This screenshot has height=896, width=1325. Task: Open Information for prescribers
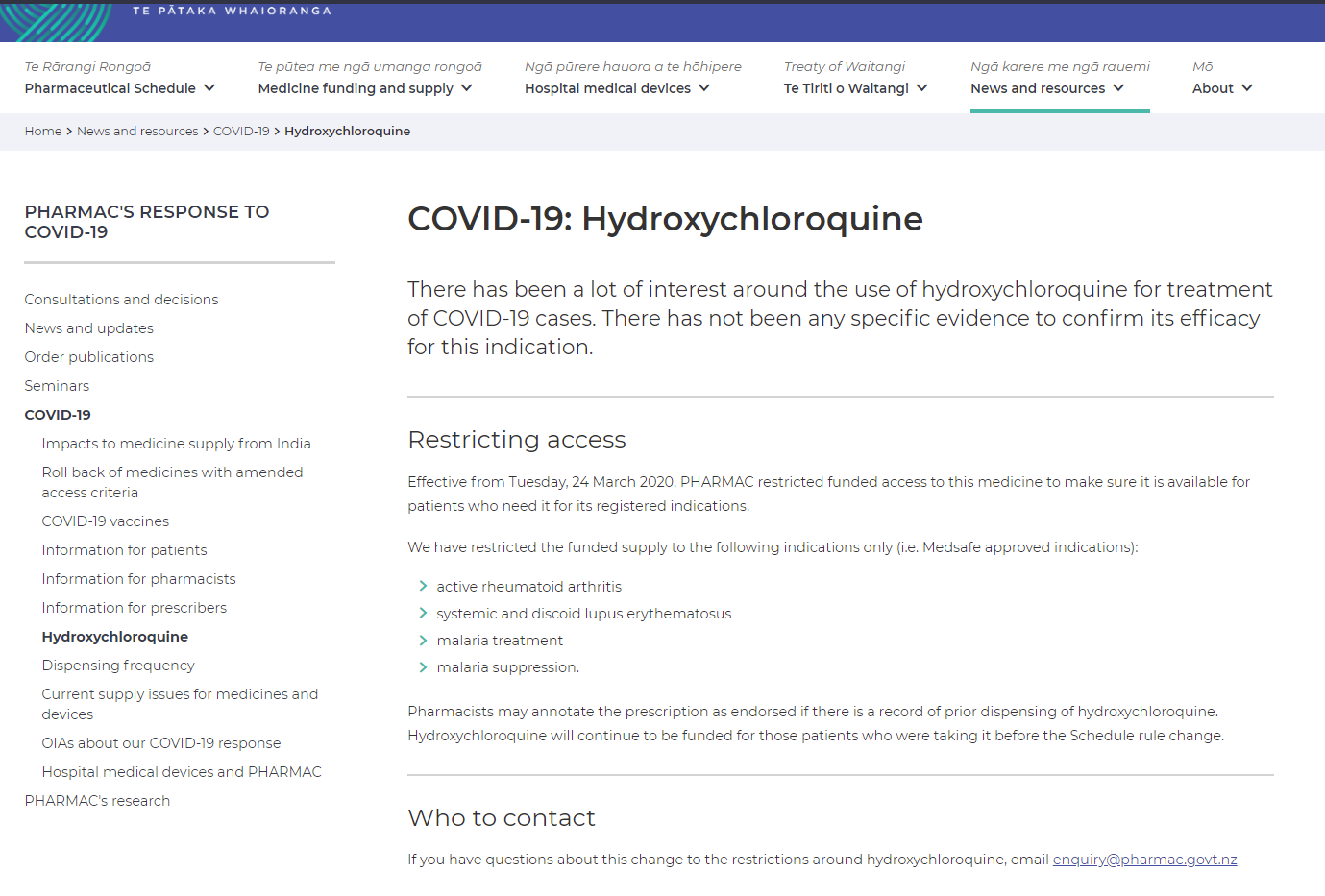coord(135,608)
